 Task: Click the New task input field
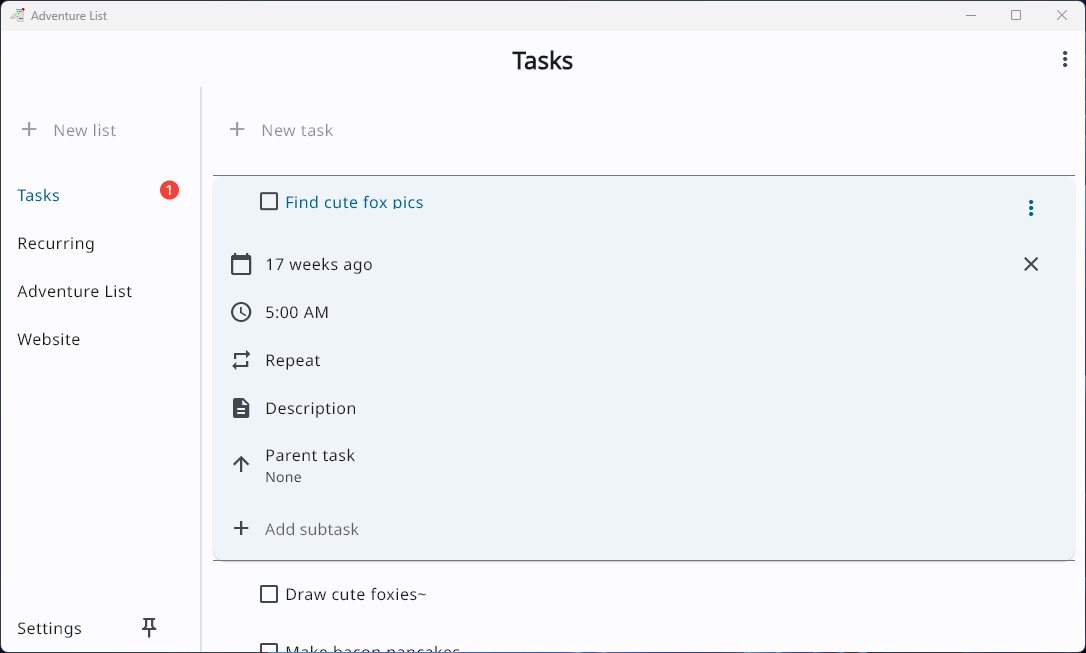coord(644,130)
